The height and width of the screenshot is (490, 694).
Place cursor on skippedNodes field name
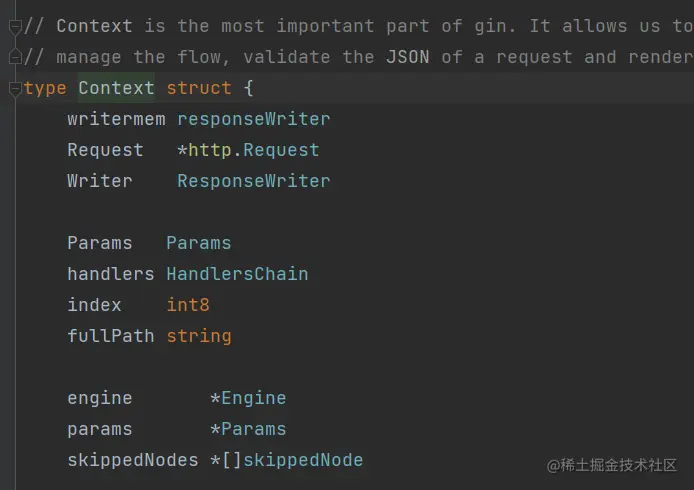[132, 460]
